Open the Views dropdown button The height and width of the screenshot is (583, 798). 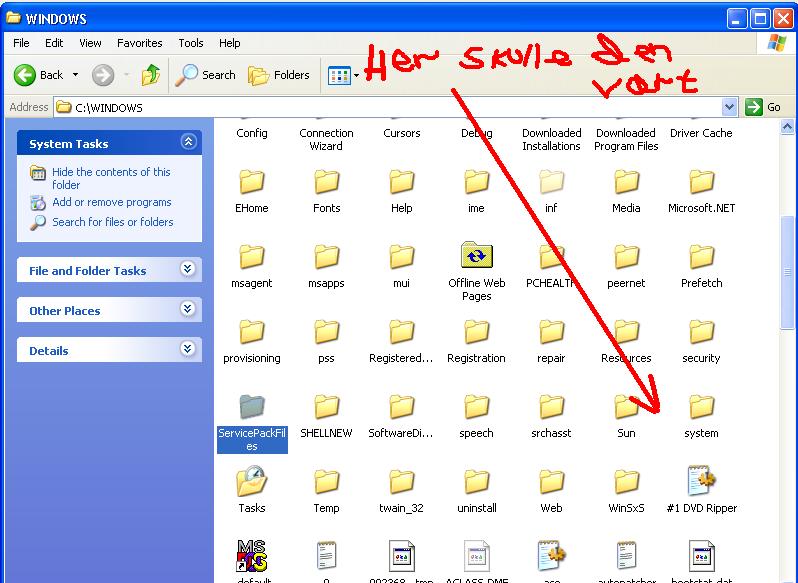pyautogui.click(x=344, y=76)
